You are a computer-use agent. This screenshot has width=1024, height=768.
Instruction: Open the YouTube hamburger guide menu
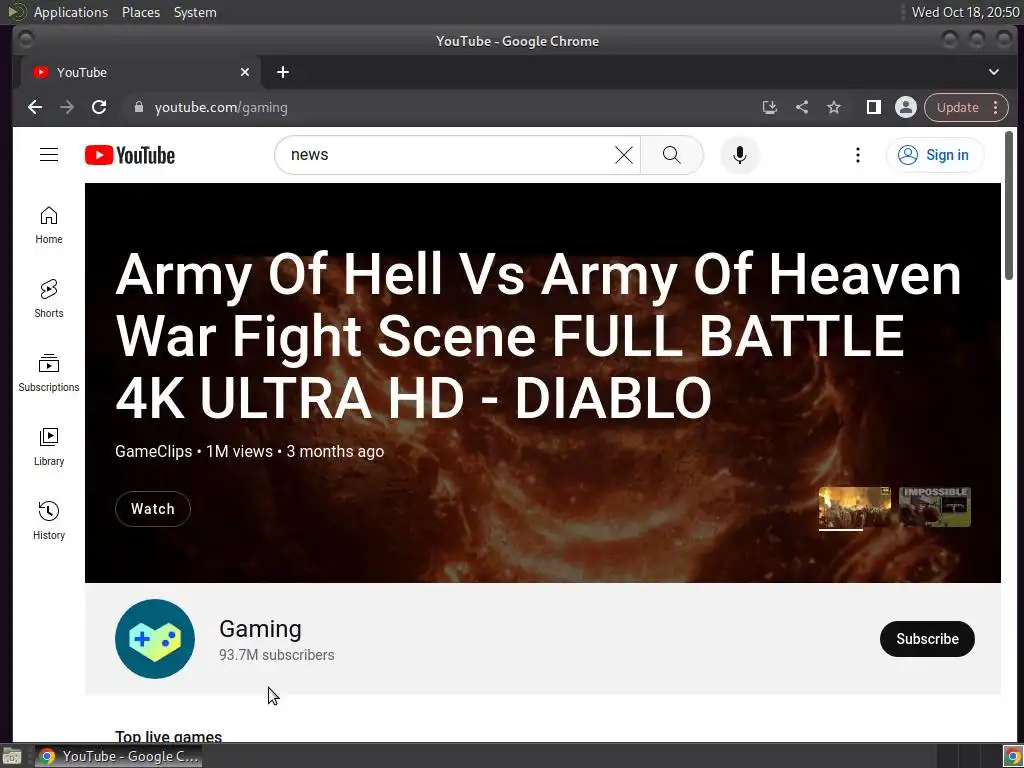(x=49, y=155)
